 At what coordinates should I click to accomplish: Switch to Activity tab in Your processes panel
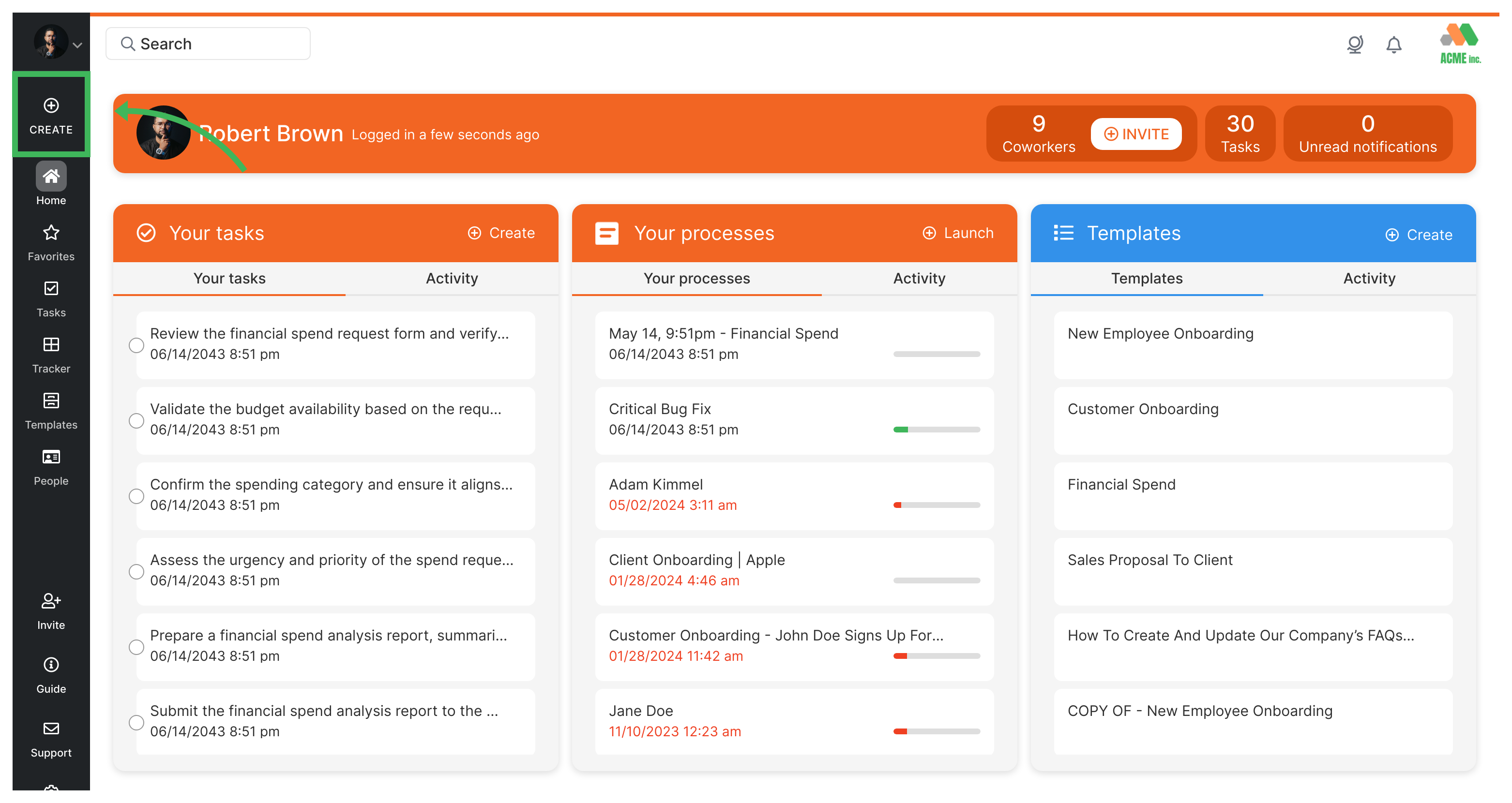(919, 279)
